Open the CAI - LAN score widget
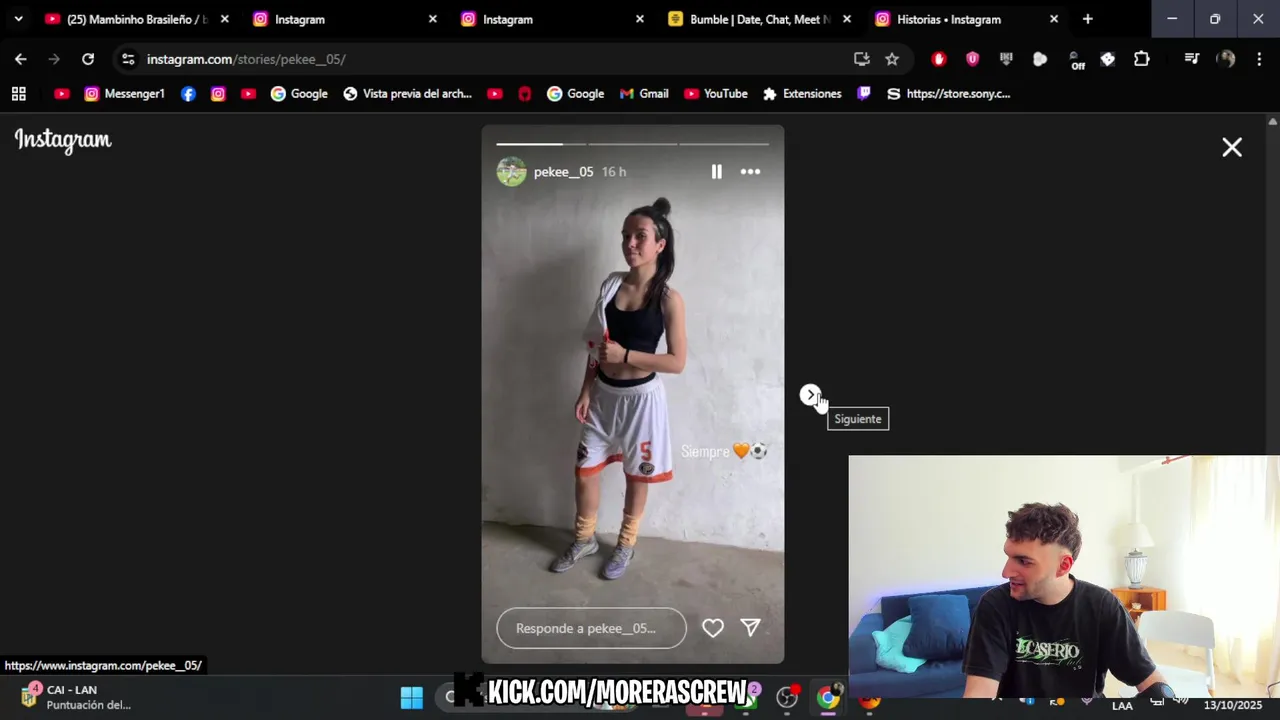 point(77,697)
